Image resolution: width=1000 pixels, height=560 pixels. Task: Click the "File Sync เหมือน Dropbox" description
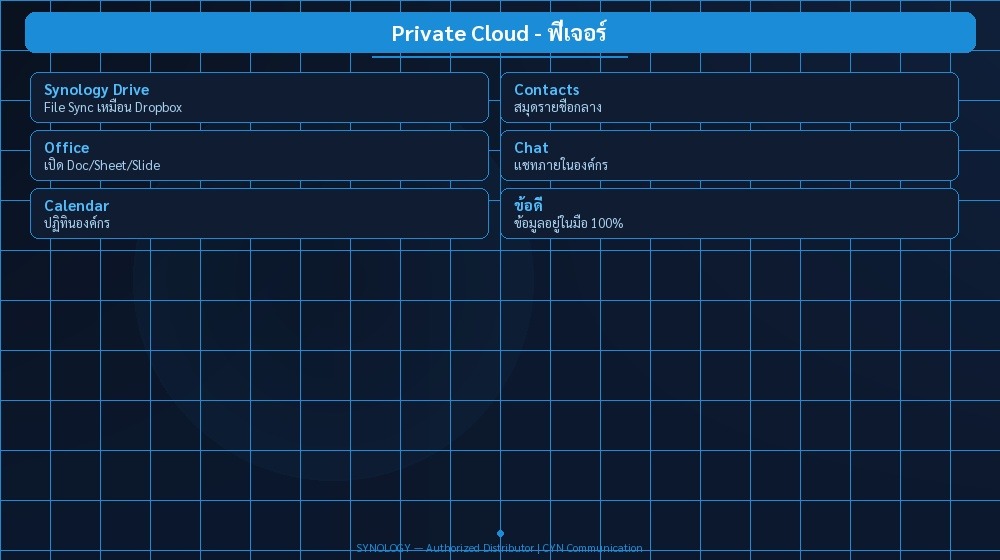pos(113,108)
